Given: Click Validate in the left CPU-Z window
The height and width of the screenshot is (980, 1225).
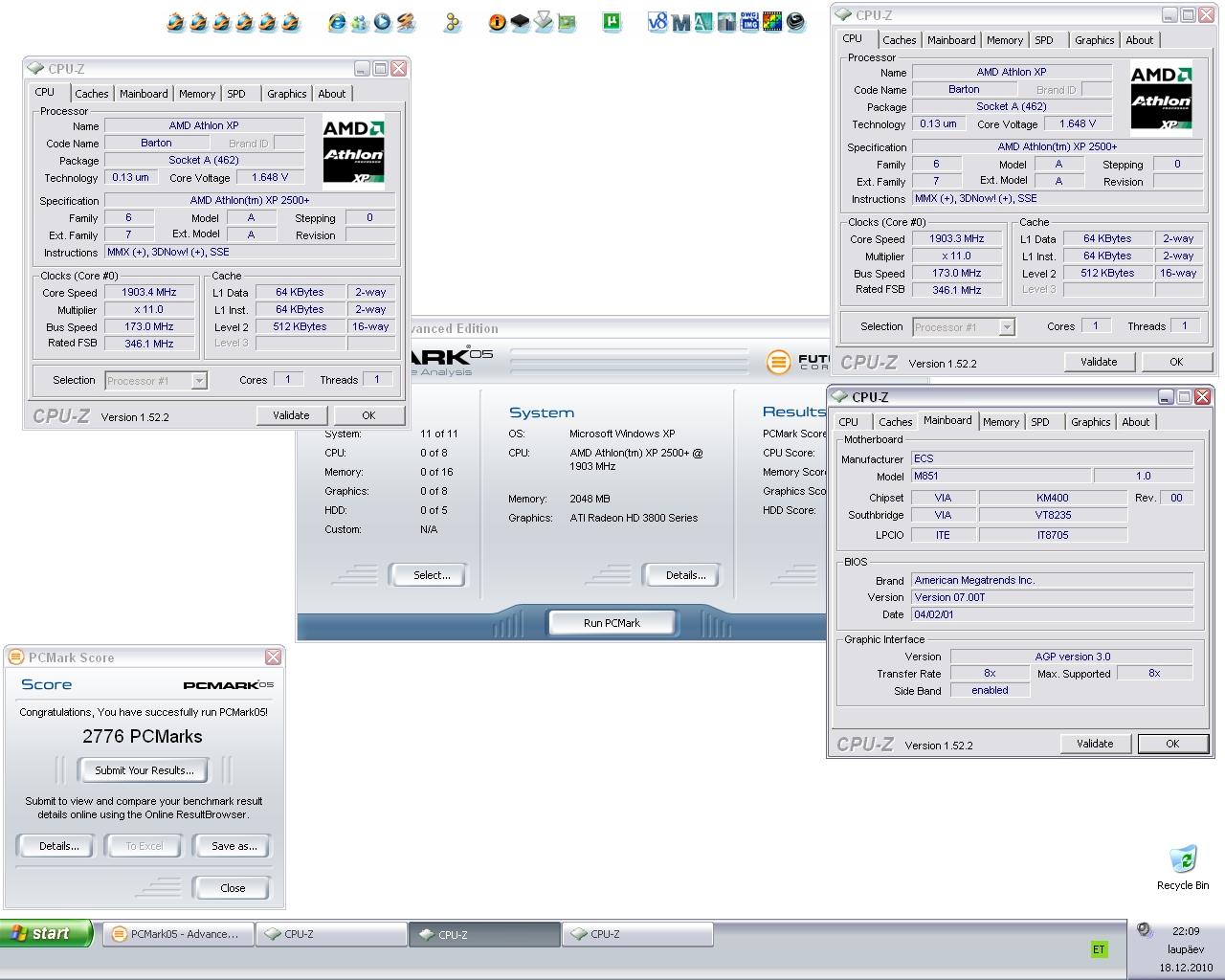Looking at the screenshot, I should tap(291, 415).
